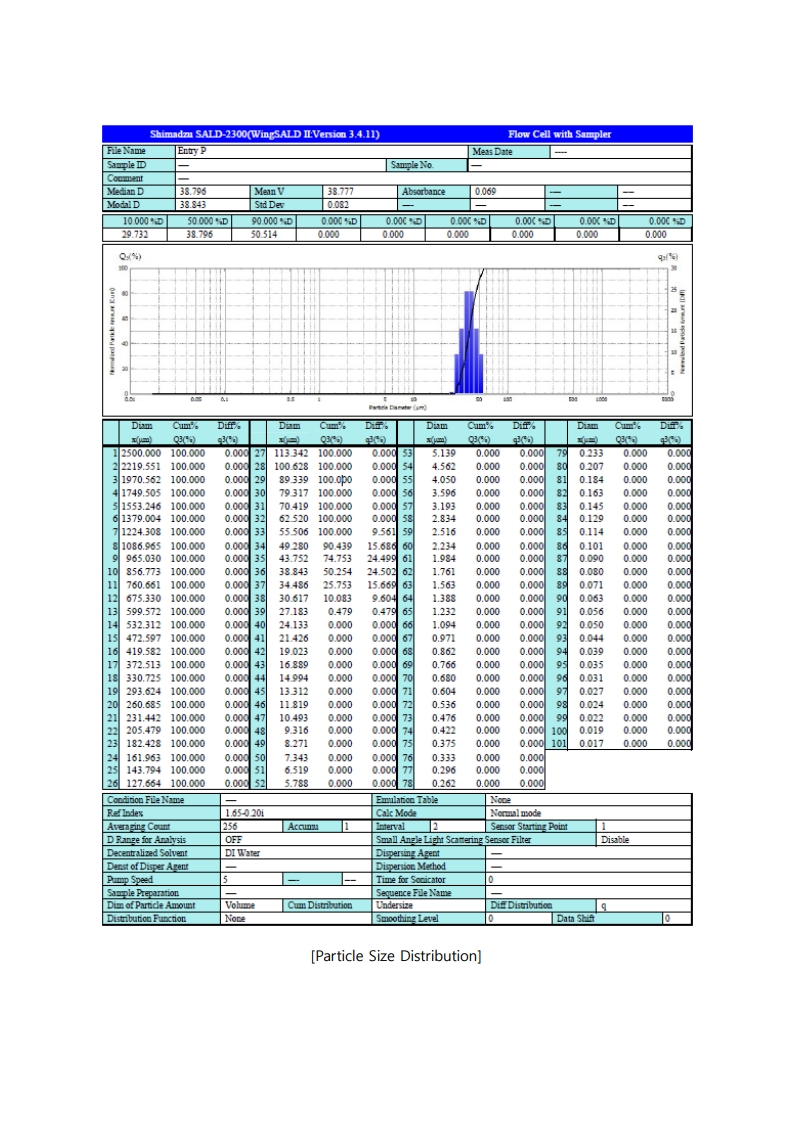Select the 'Distribution Function' label
The width and height of the screenshot is (793, 1122).
point(147,919)
